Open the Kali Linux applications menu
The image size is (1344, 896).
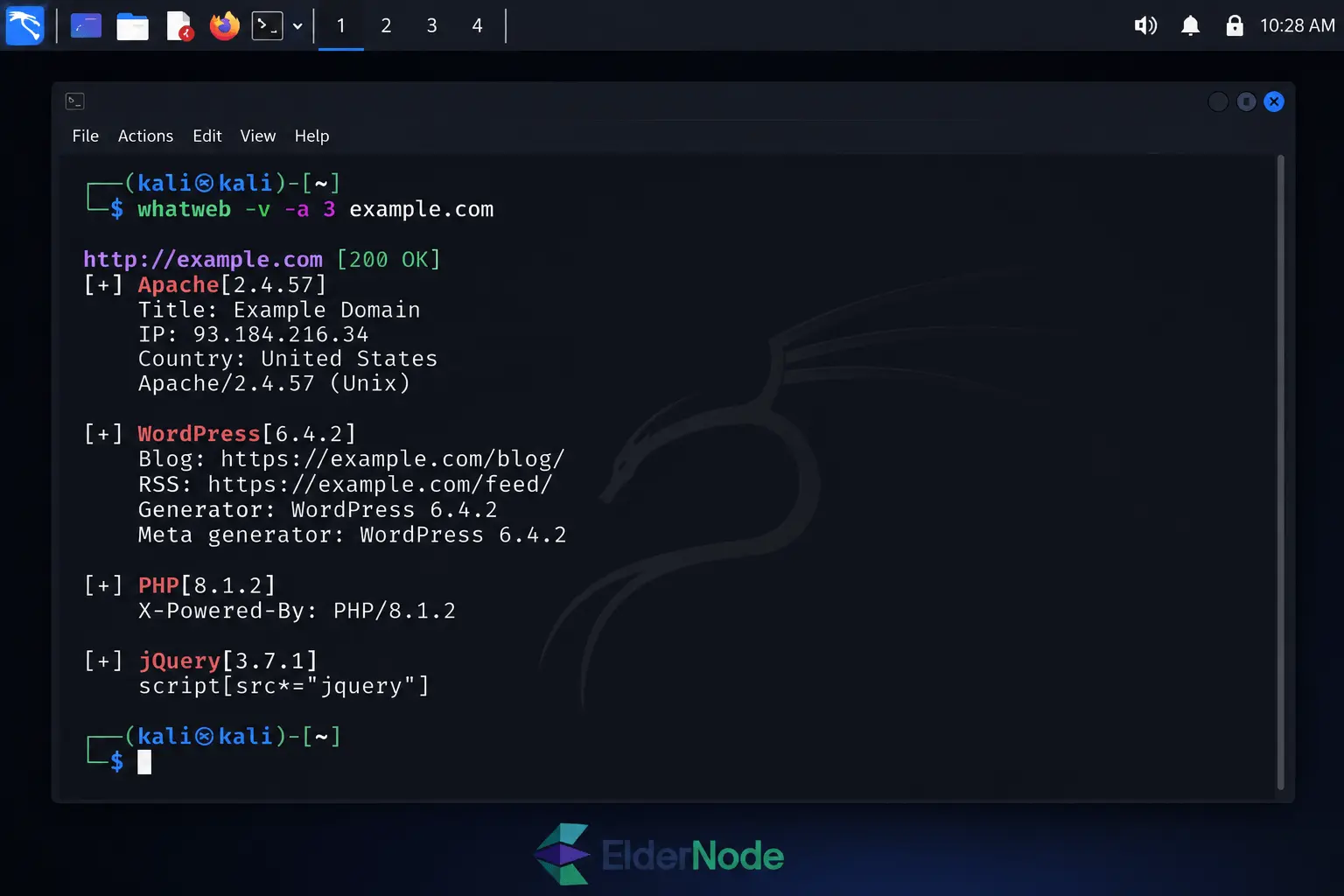click(x=24, y=25)
